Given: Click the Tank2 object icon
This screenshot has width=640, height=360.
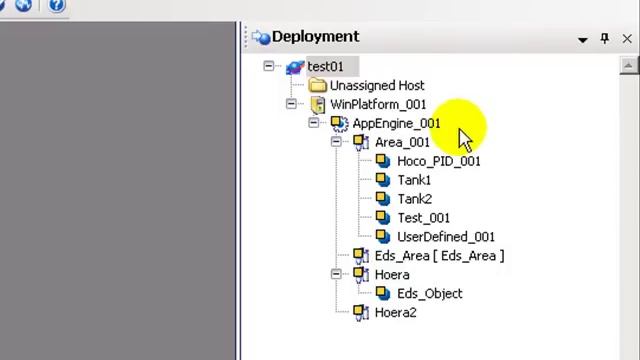Looking at the screenshot, I should pos(383,199).
